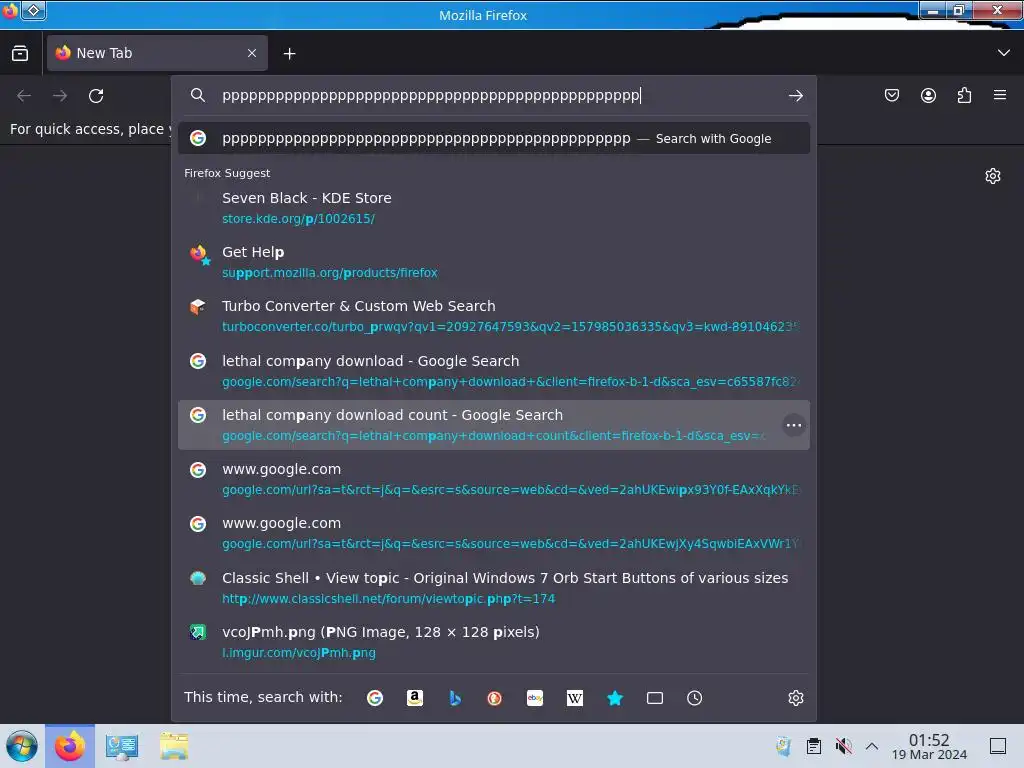Image resolution: width=1024 pixels, height=768 pixels.
Task: Search with eBay one-off icon
Action: (535, 697)
